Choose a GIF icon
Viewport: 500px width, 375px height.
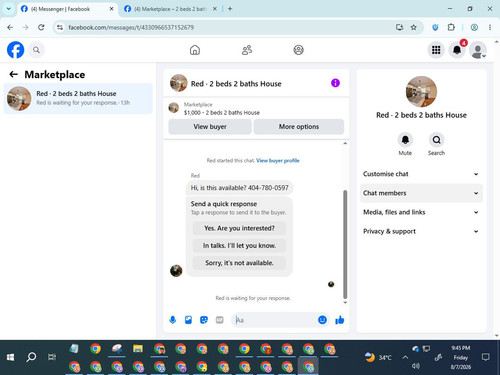click(219, 320)
